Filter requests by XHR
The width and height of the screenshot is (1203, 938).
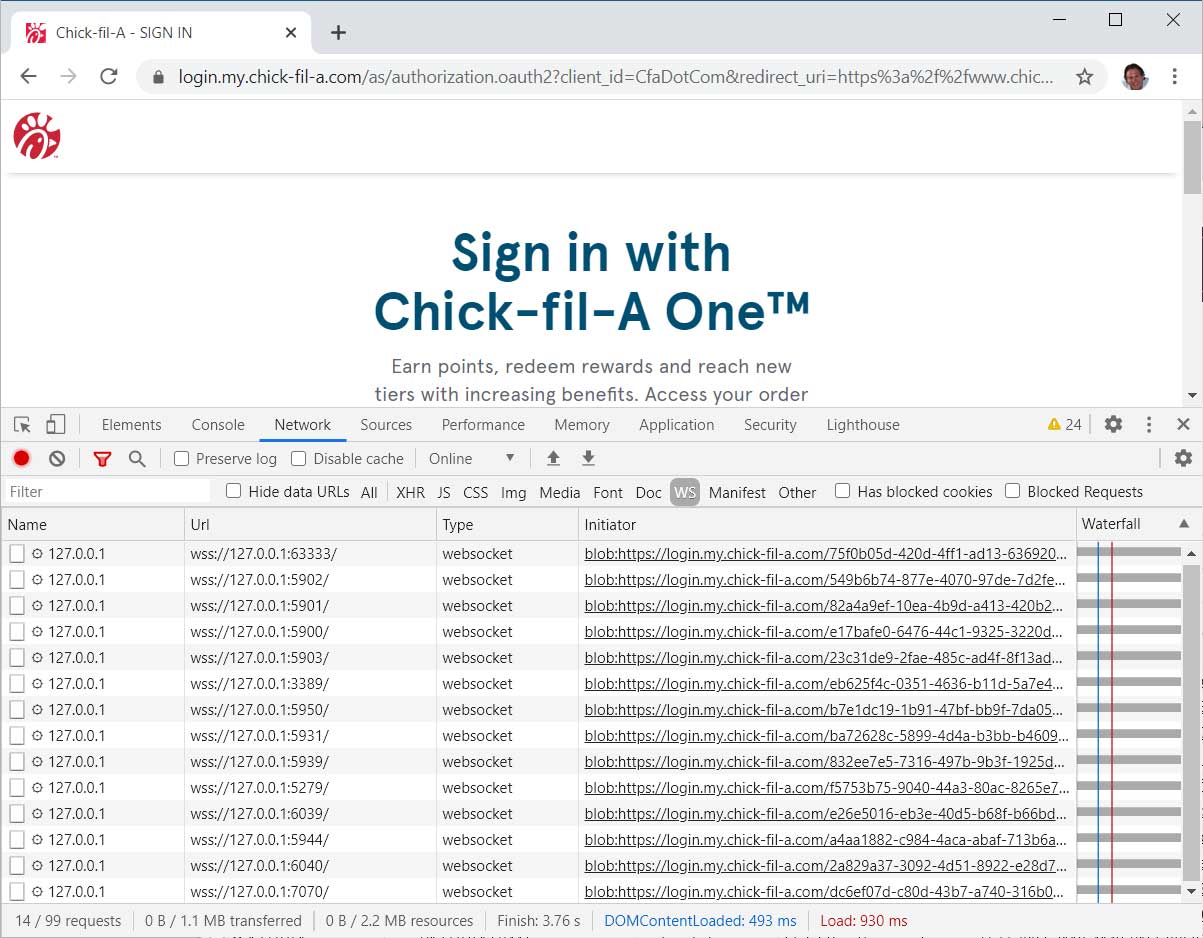(410, 492)
